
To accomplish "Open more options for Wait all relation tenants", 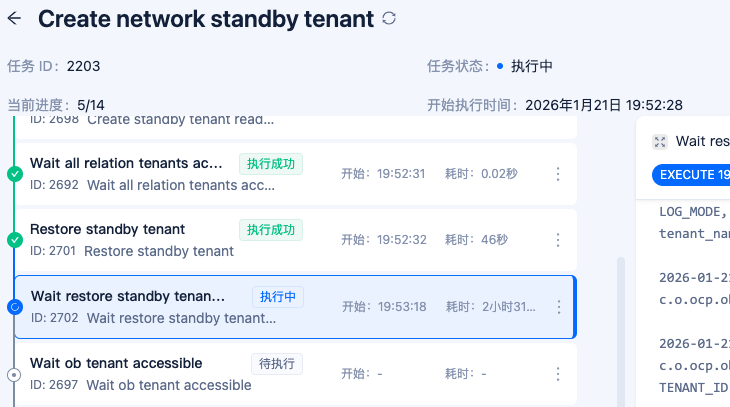I will point(558,174).
